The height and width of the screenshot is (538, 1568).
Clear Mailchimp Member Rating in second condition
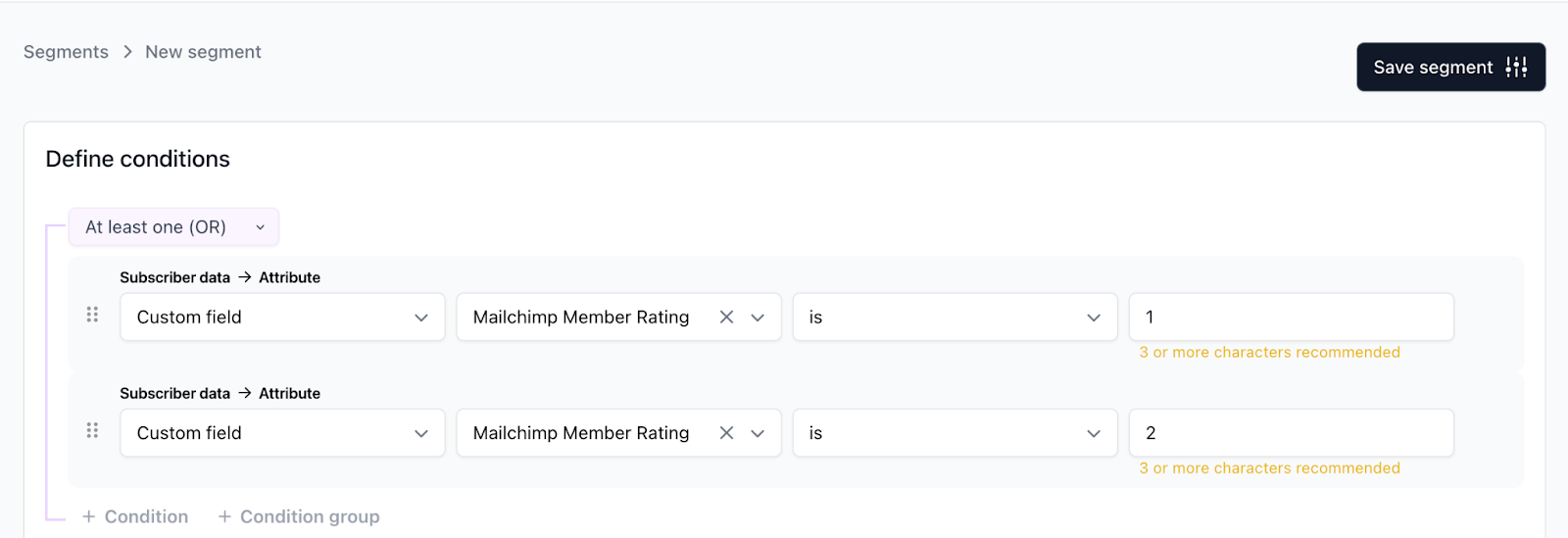[x=726, y=433]
